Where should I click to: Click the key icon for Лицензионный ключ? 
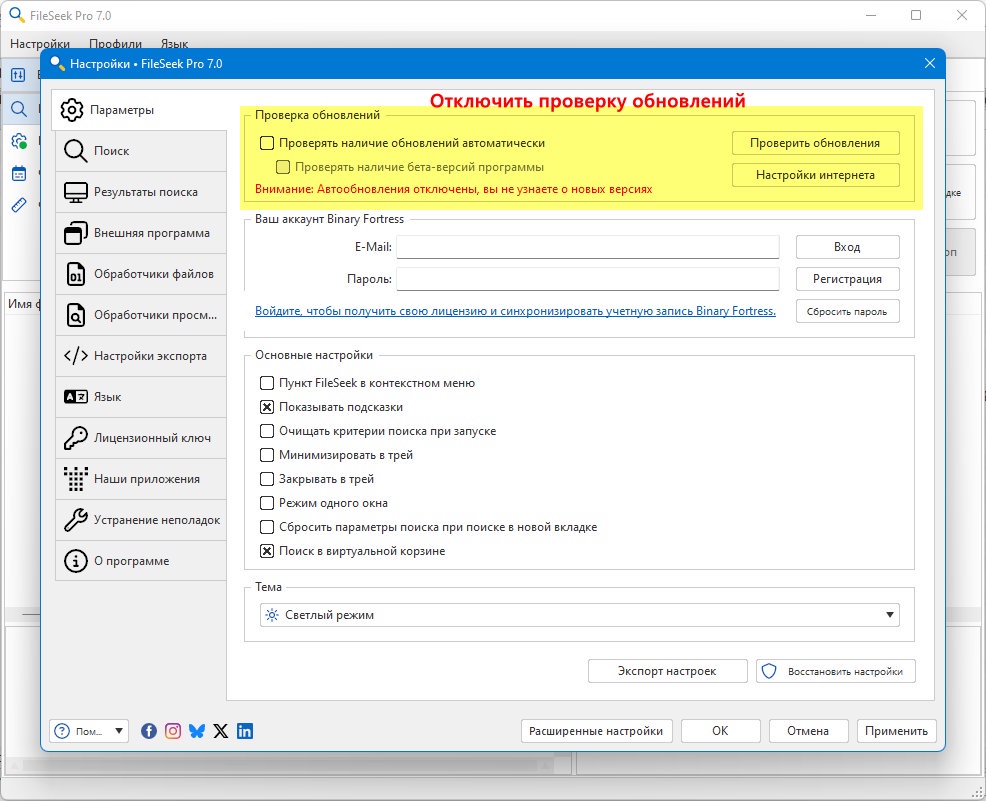pyautogui.click(x=75, y=438)
